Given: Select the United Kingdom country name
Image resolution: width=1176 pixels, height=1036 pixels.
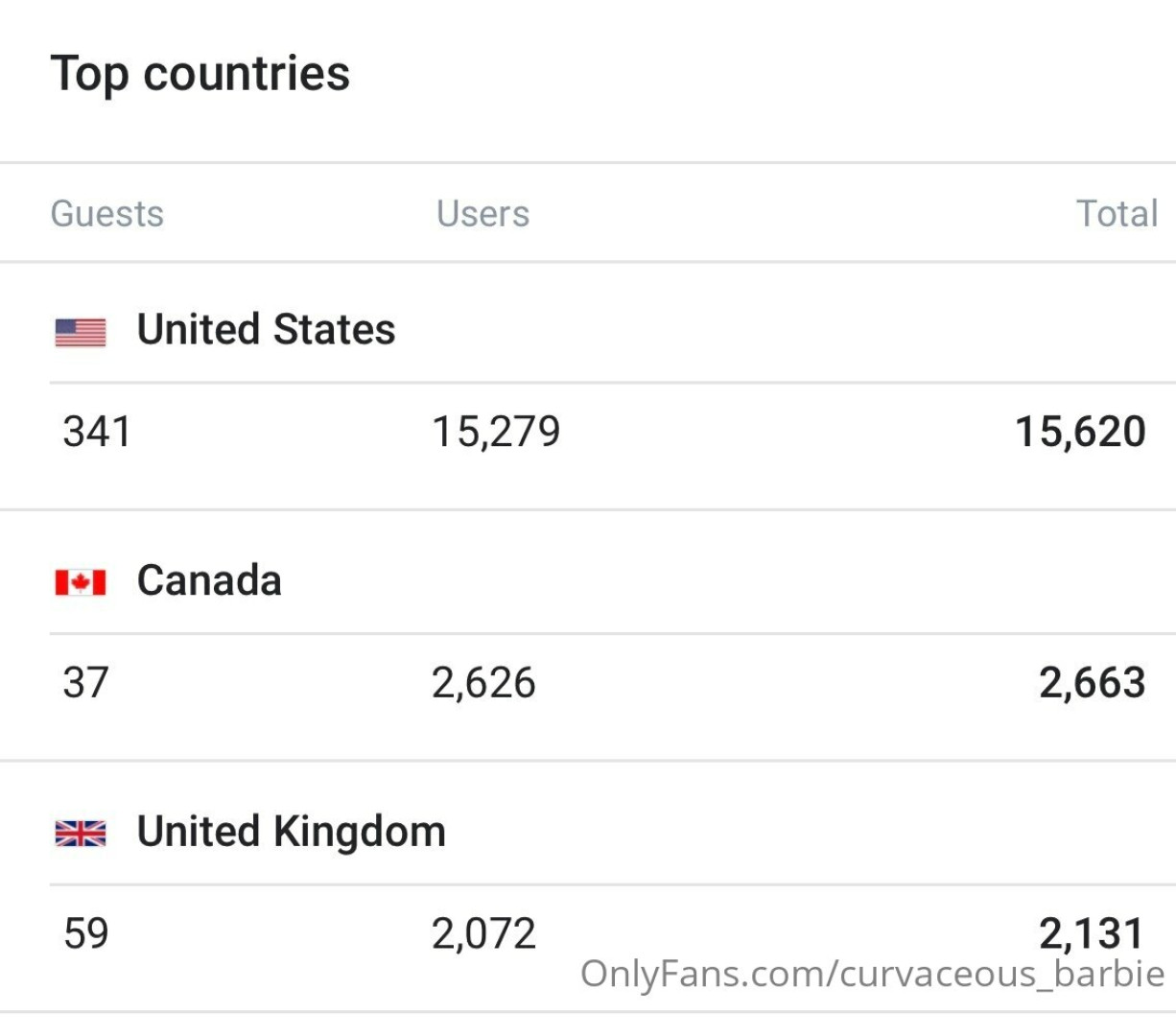Looking at the screenshot, I should (291, 832).
